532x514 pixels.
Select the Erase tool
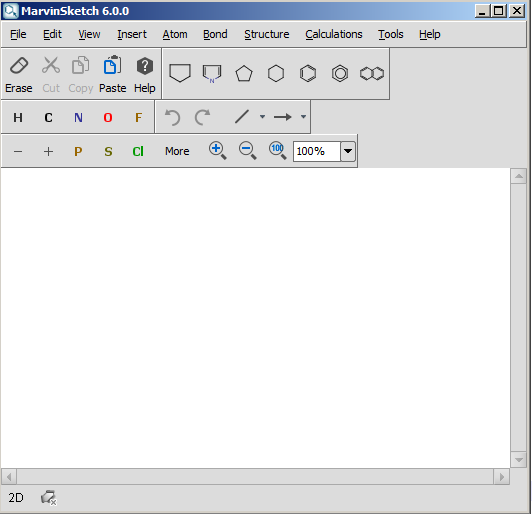point(19,74)
